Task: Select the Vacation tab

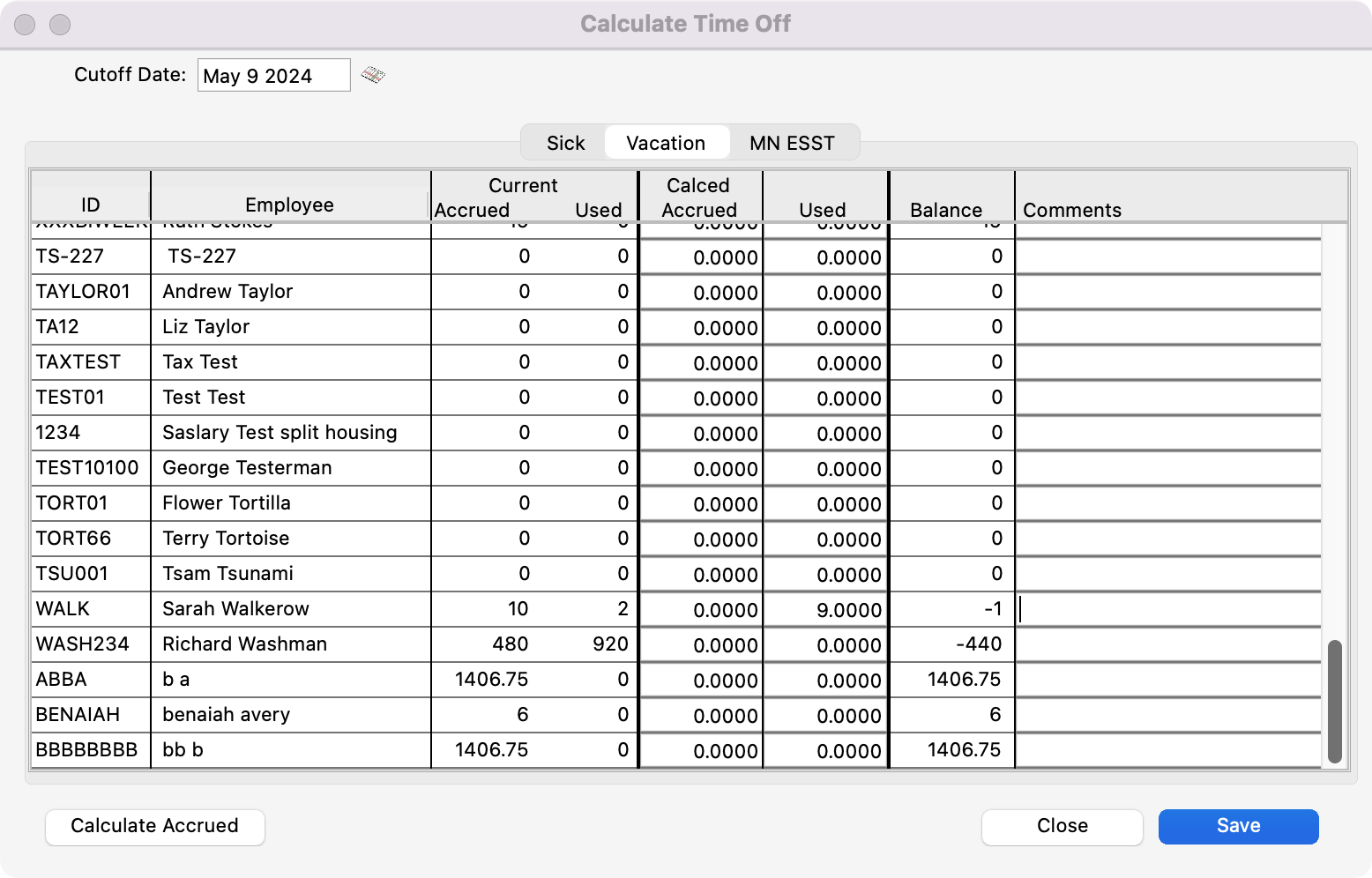Action: (x=666, y=143)
